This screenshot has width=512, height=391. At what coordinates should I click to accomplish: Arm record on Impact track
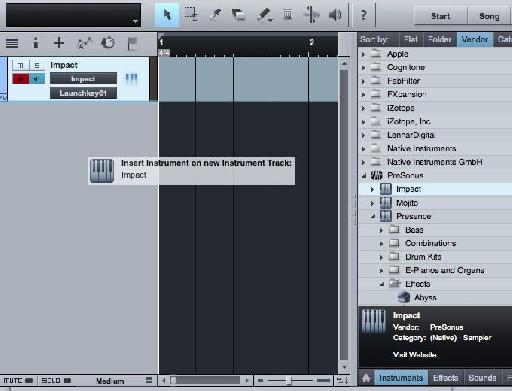click(x=21, y=79)
